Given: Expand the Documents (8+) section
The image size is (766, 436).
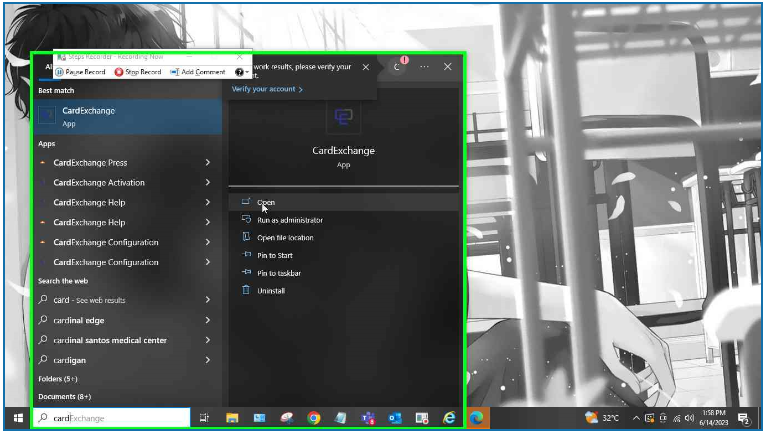Looking at the screenshot, I should (64, 396).
